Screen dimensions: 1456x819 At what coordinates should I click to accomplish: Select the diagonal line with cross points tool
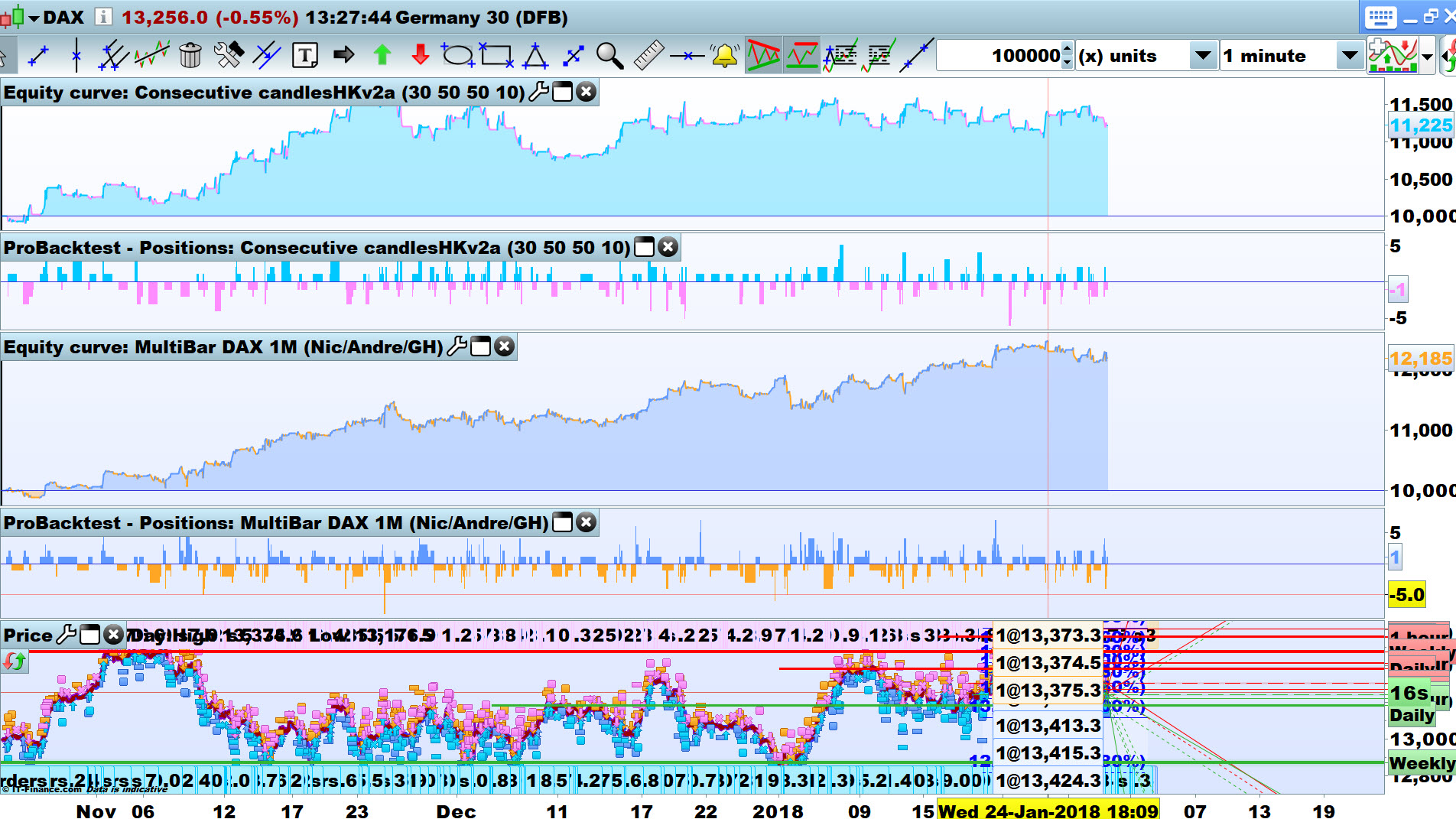(x=916, y=56)
